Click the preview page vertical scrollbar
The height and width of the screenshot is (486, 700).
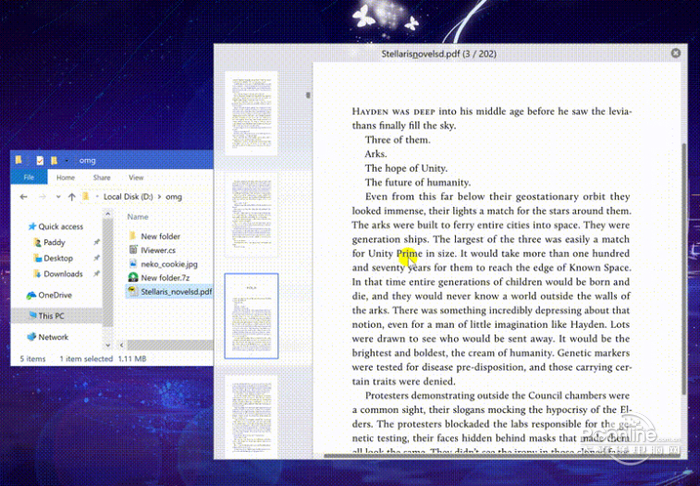click(x=684, y=268)
